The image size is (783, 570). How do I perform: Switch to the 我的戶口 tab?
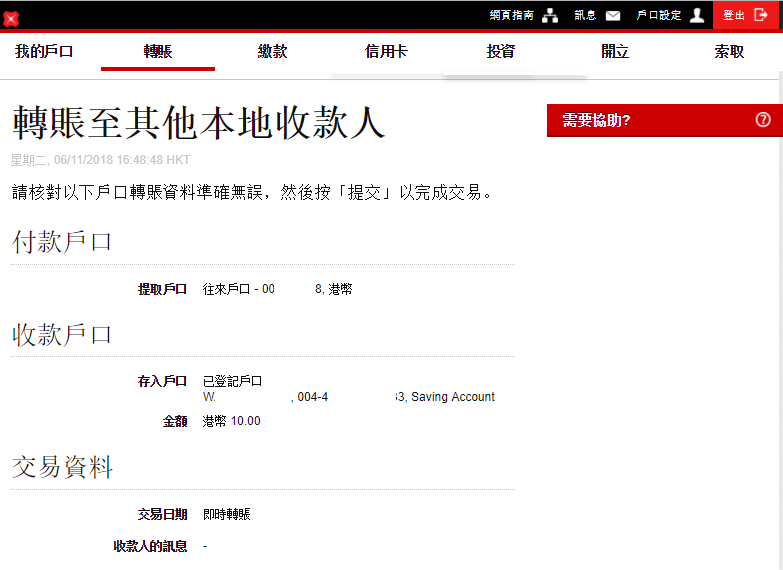click(44, 52)
